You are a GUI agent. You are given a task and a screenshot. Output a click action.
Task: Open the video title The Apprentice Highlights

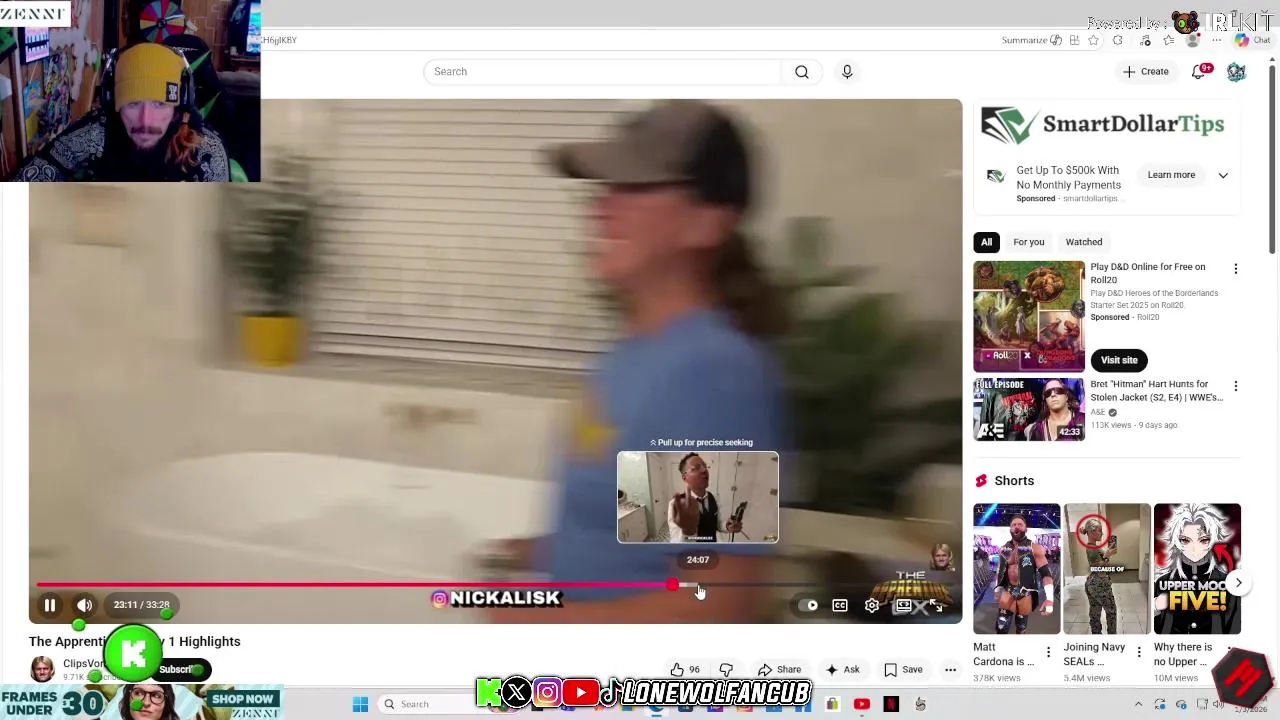tap(135, 641)
